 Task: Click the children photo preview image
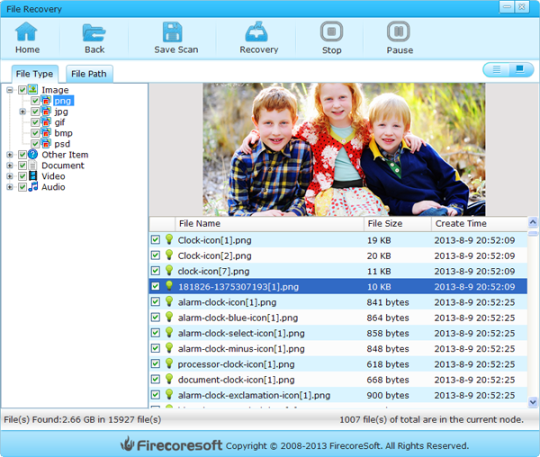click(x=344, y=149)
